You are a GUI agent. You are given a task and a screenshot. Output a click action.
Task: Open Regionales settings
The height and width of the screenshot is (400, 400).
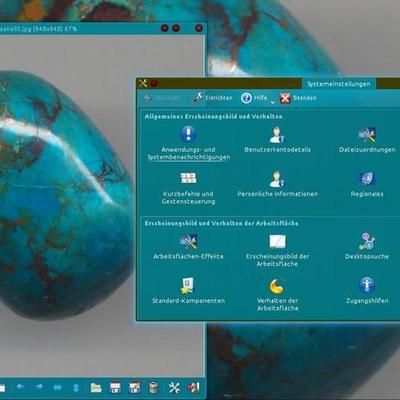pos(367,184)
